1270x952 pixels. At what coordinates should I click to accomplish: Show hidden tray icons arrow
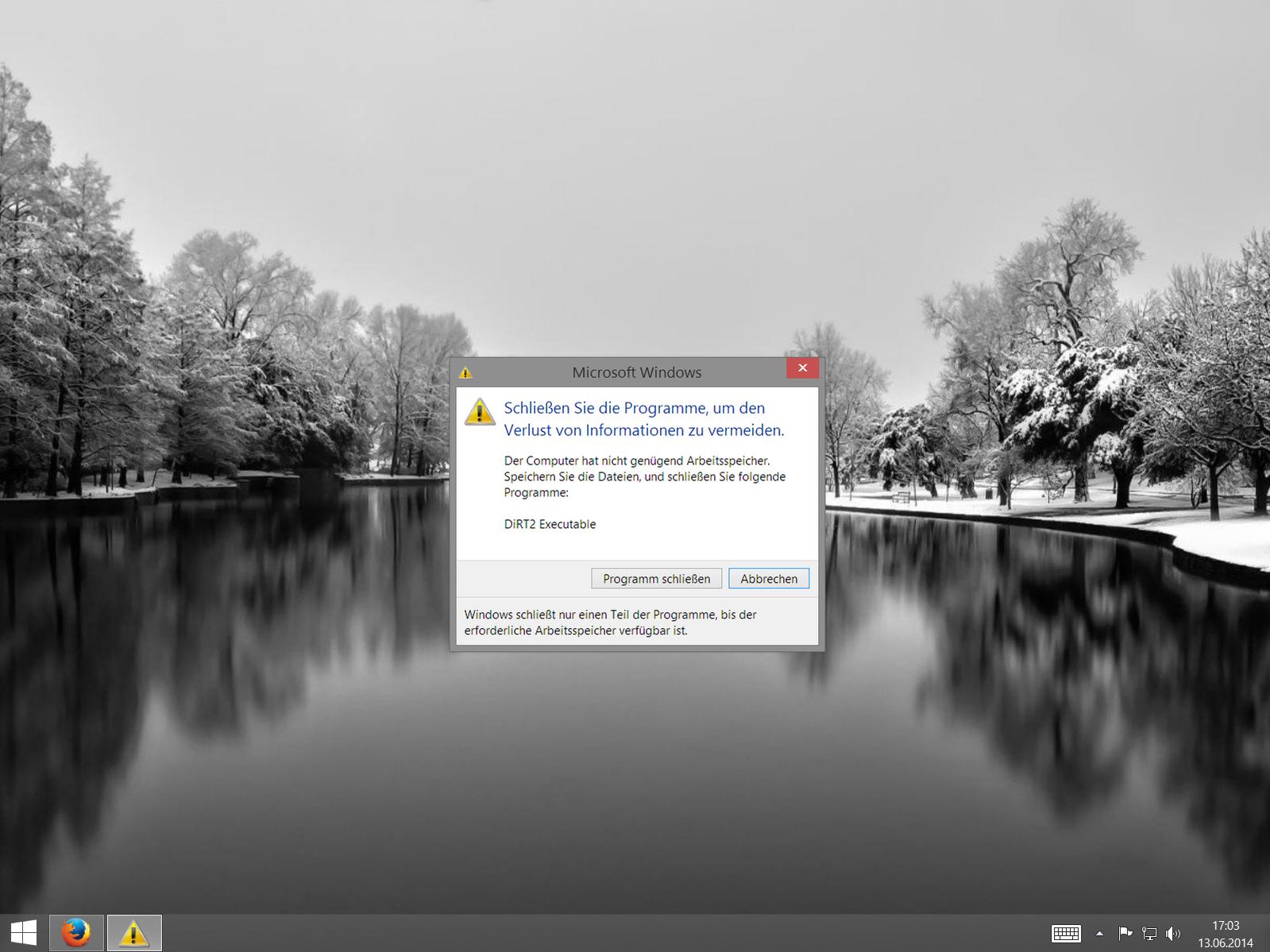point(1099,934)
